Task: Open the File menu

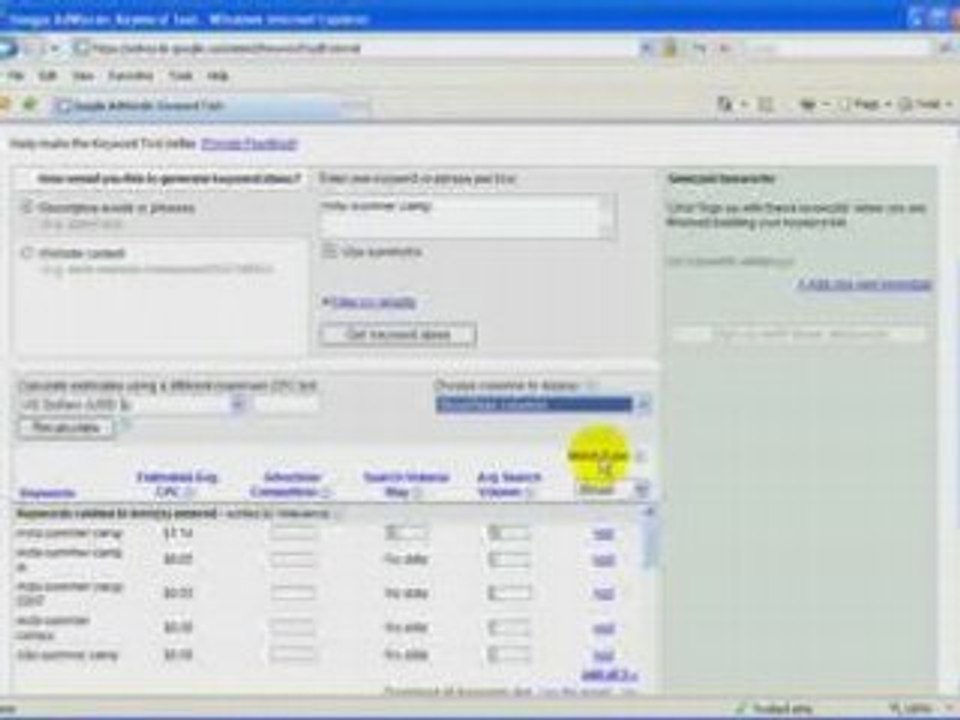Action: [15, 76]
